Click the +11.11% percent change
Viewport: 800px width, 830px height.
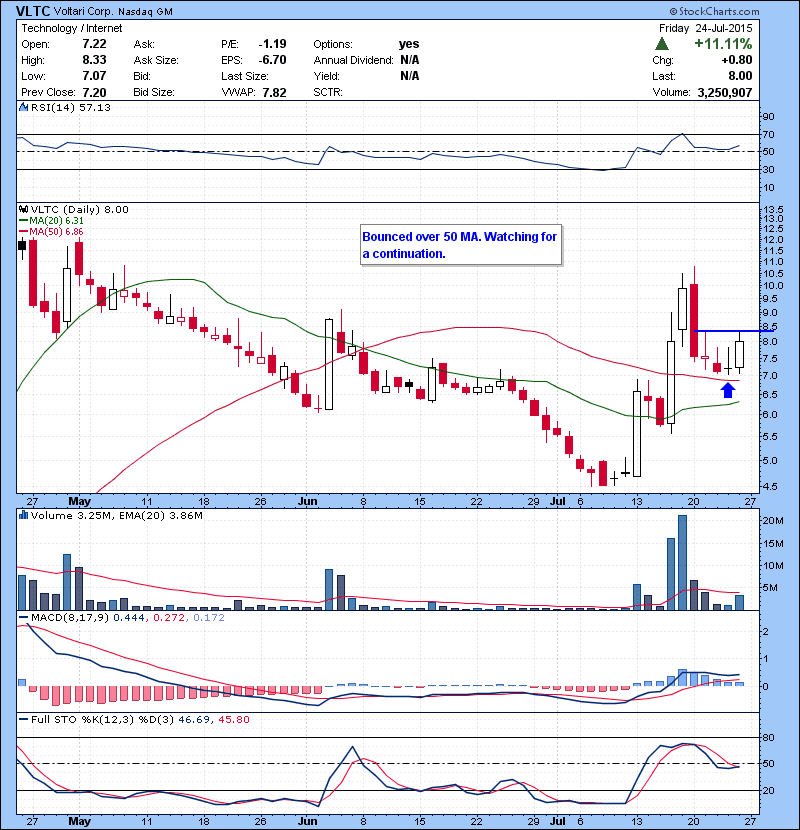click(723, 43)
